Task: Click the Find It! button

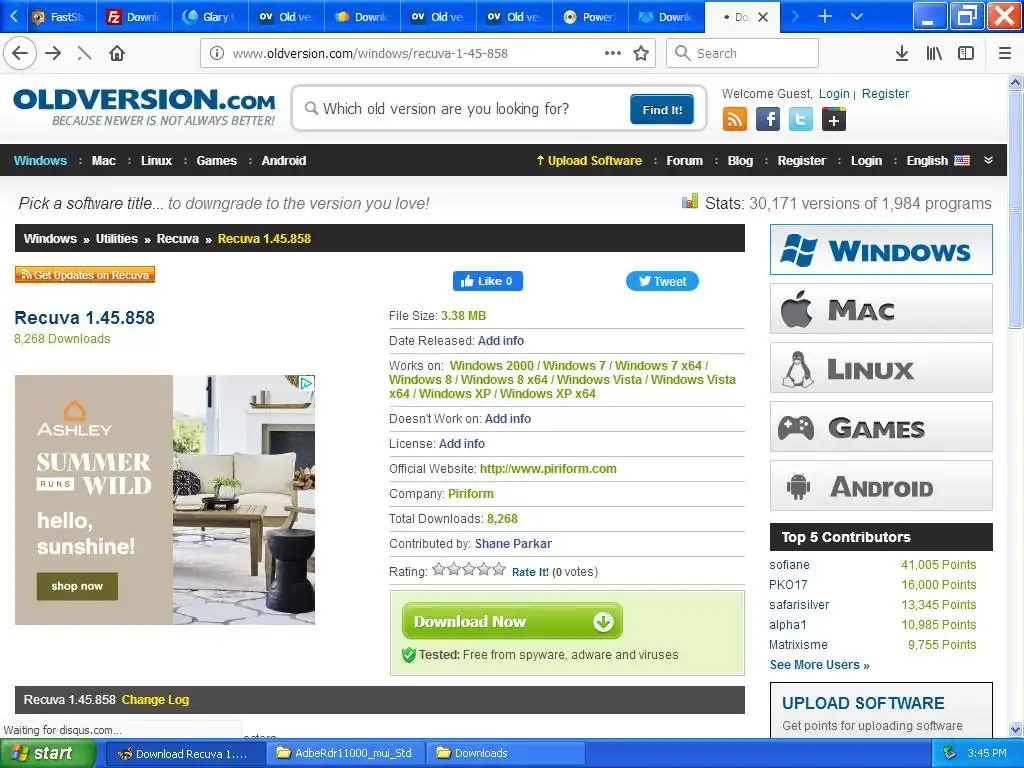Action: pyautogui.click(x=662, y=109)
